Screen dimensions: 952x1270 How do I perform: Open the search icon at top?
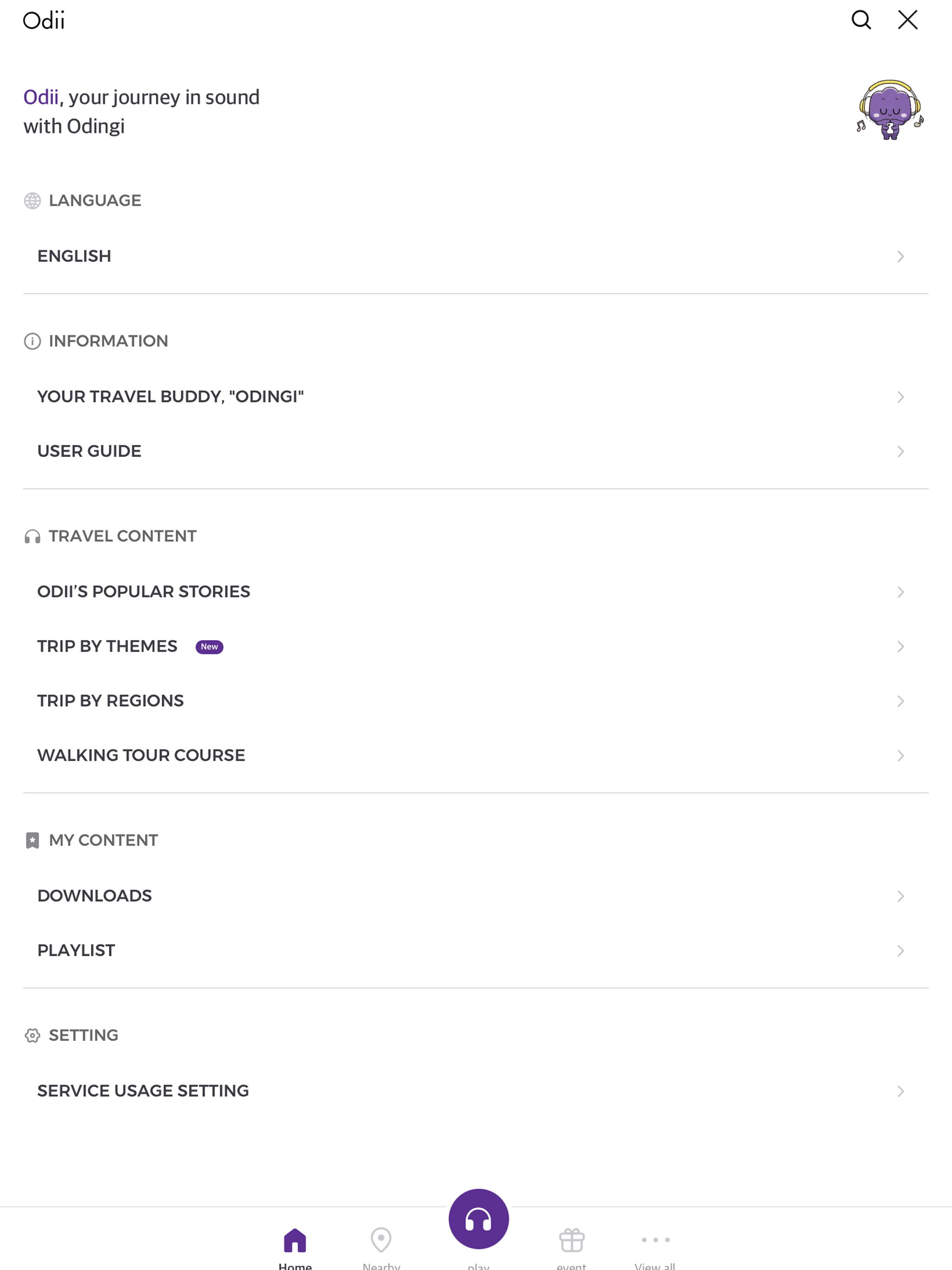pos(861,20)
